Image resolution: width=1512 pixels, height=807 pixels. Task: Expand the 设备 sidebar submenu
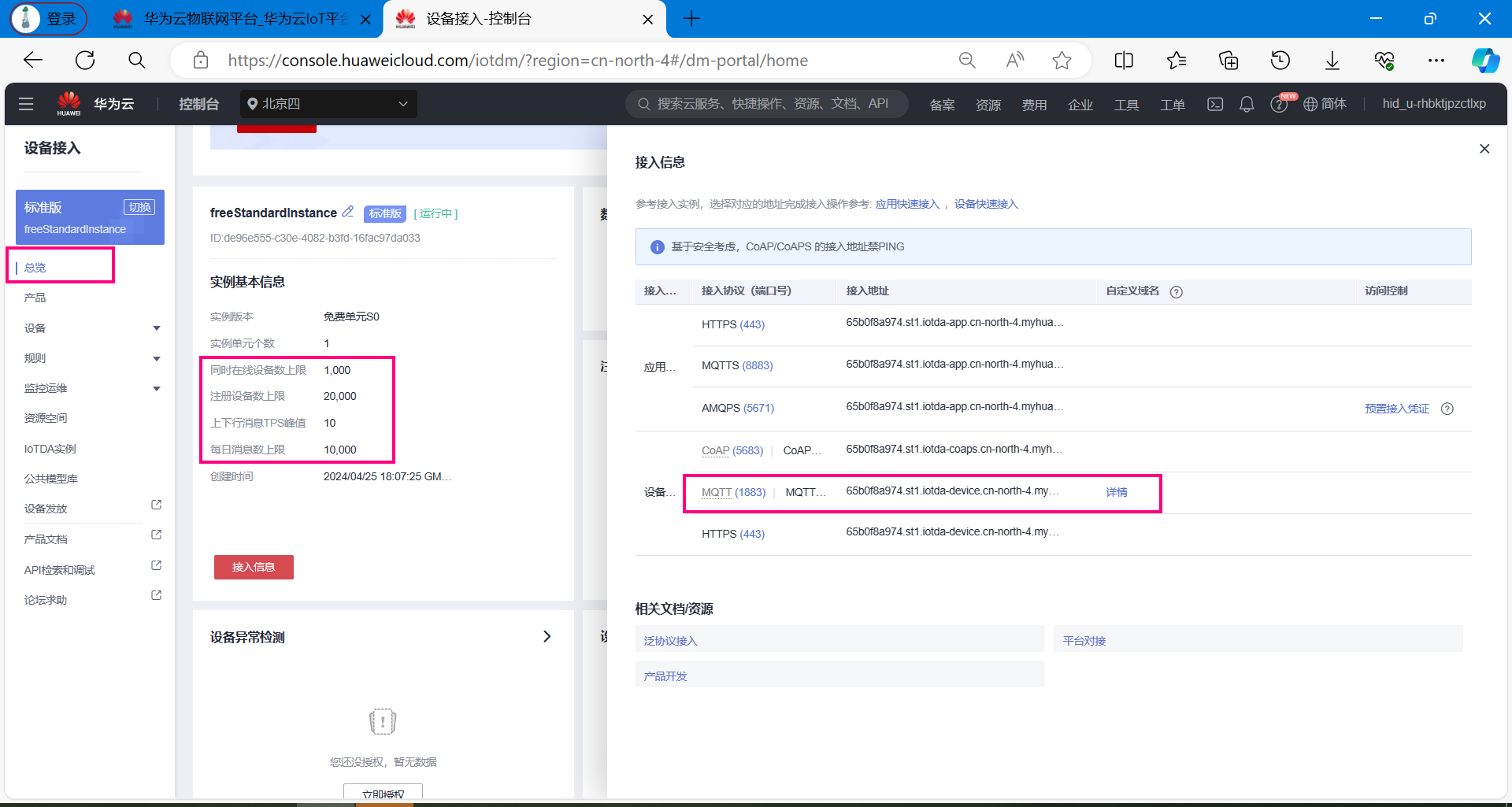(x=156, y=328)
